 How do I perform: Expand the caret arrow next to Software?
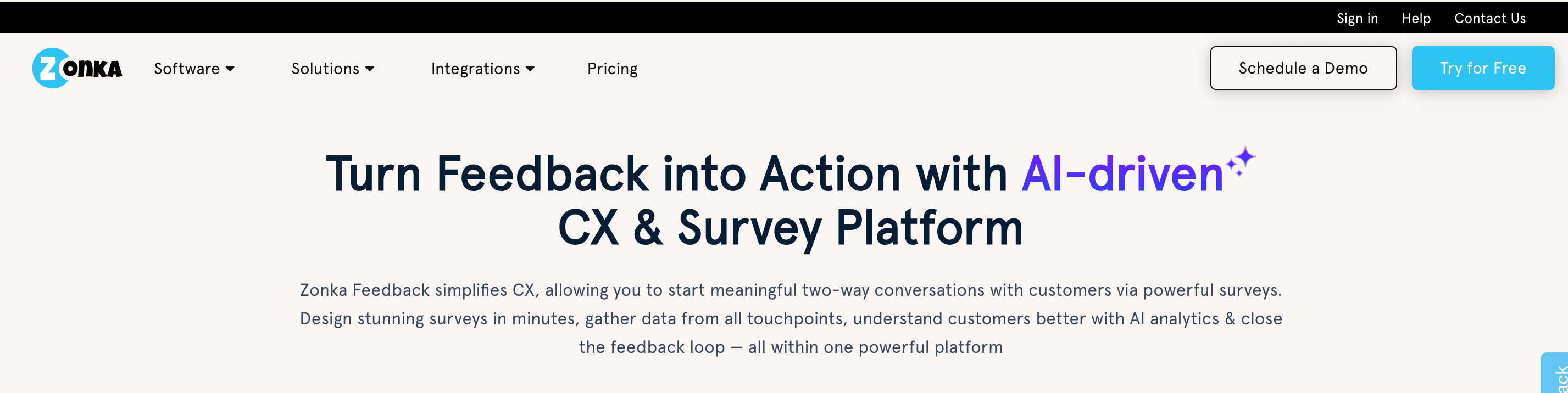230,69
